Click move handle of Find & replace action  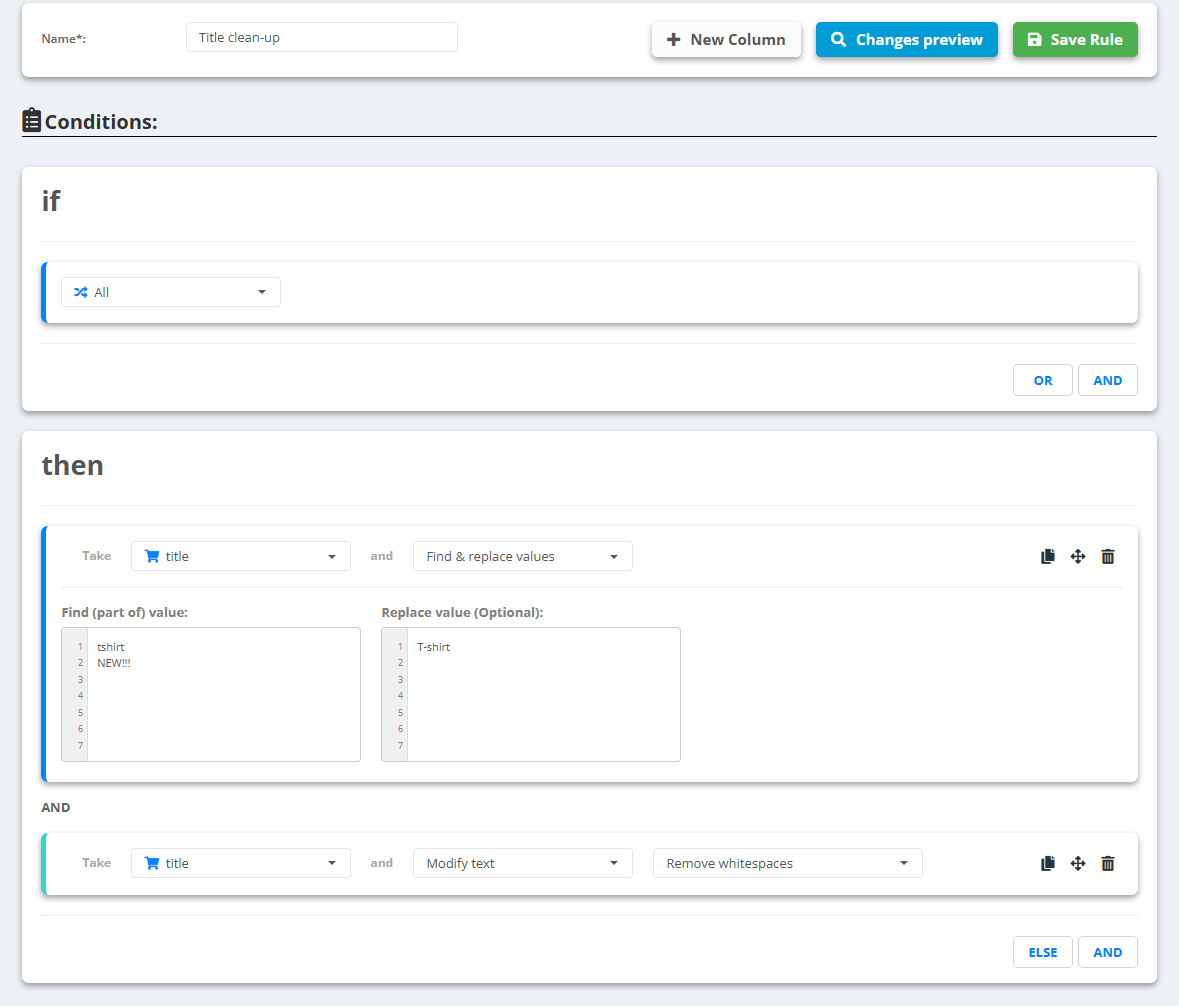(1077, 556)
